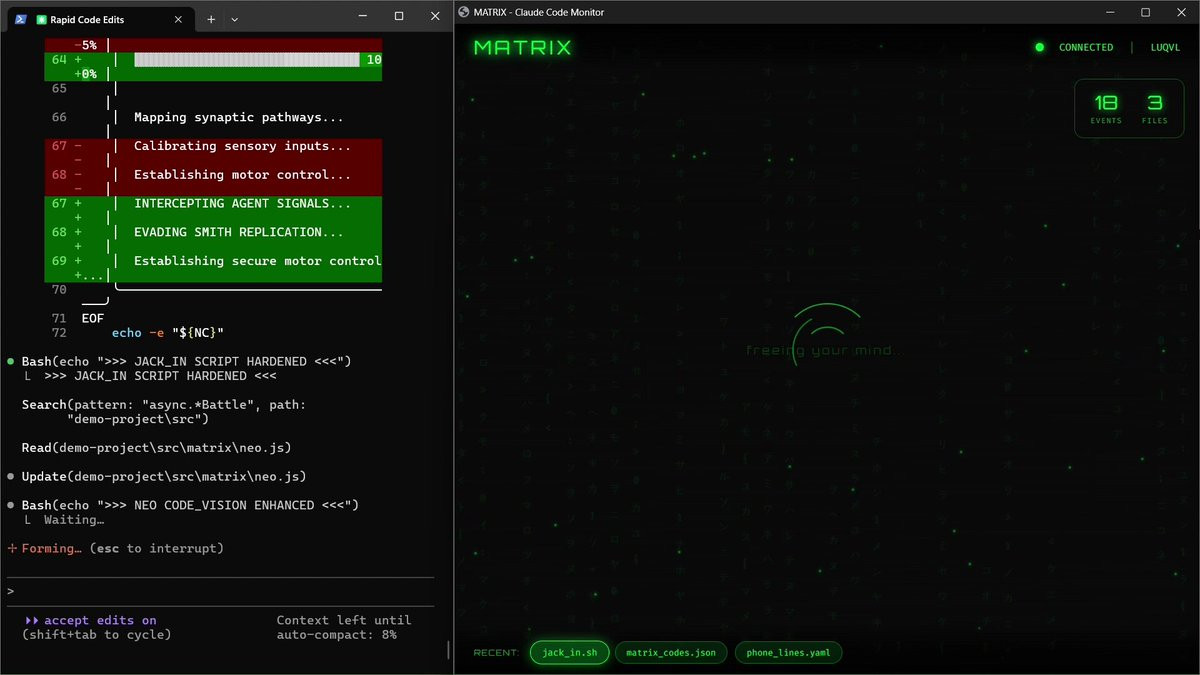
Task: Close the terminal window
Action: [435, 15]
